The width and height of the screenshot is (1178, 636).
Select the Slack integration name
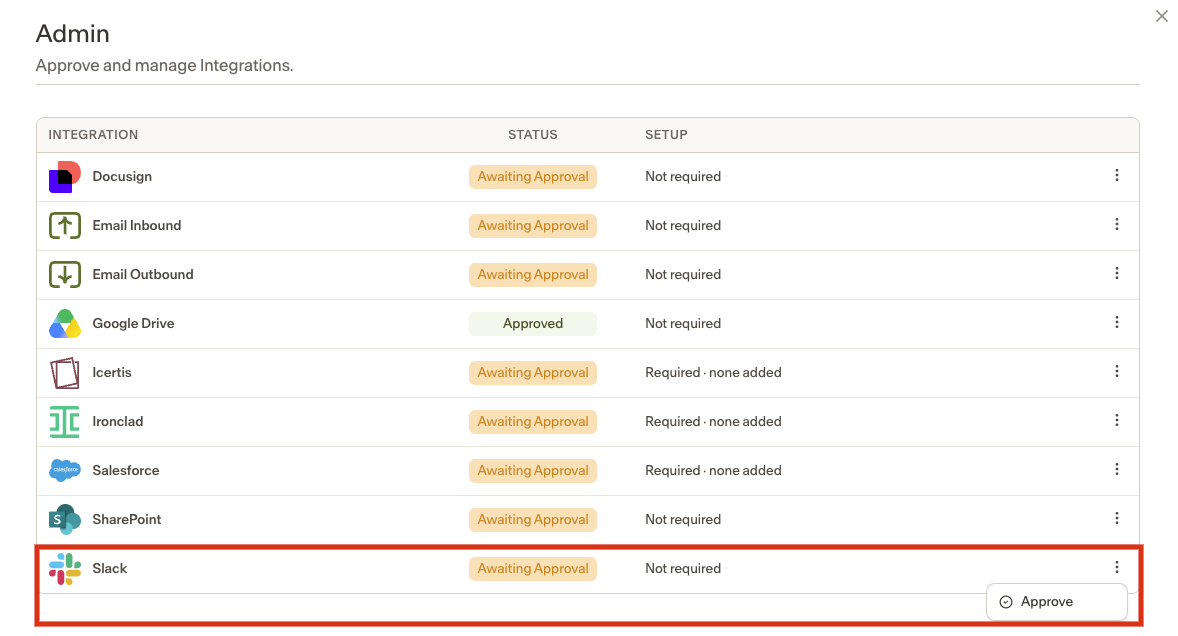[x=110, y=568]
